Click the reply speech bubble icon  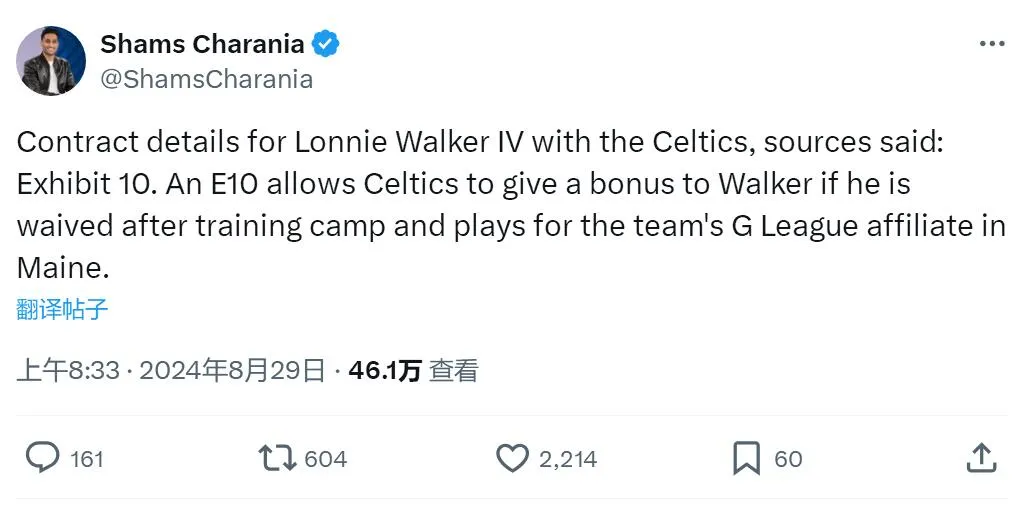point(42,458)
